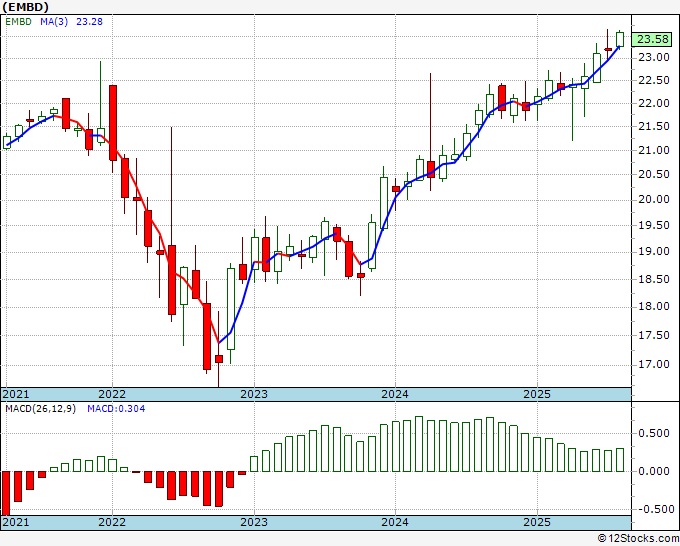This screenshot has height=546, width=680.
Task: Click the EMBD legend label
Action: click(18, 21)
